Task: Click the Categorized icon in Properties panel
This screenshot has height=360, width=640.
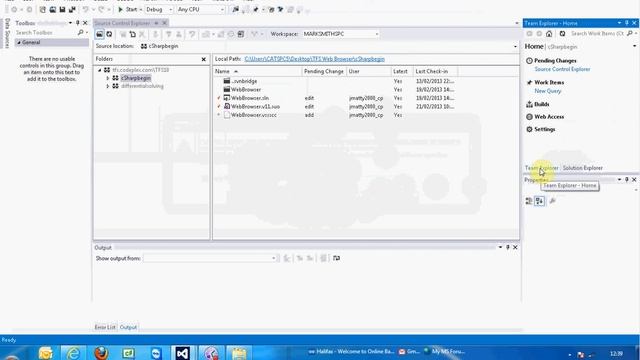Action: pos(529,201)
